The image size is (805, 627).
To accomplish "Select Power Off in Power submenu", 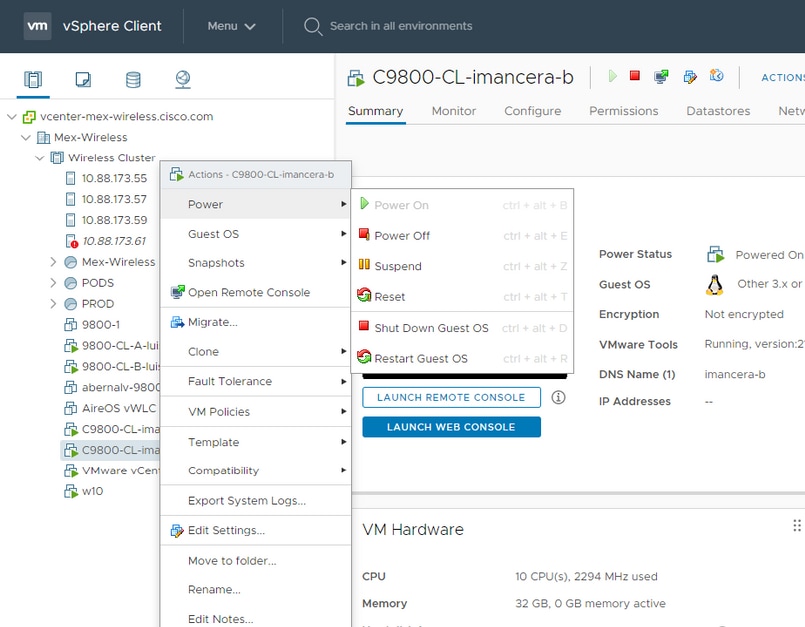I will 462,236.
